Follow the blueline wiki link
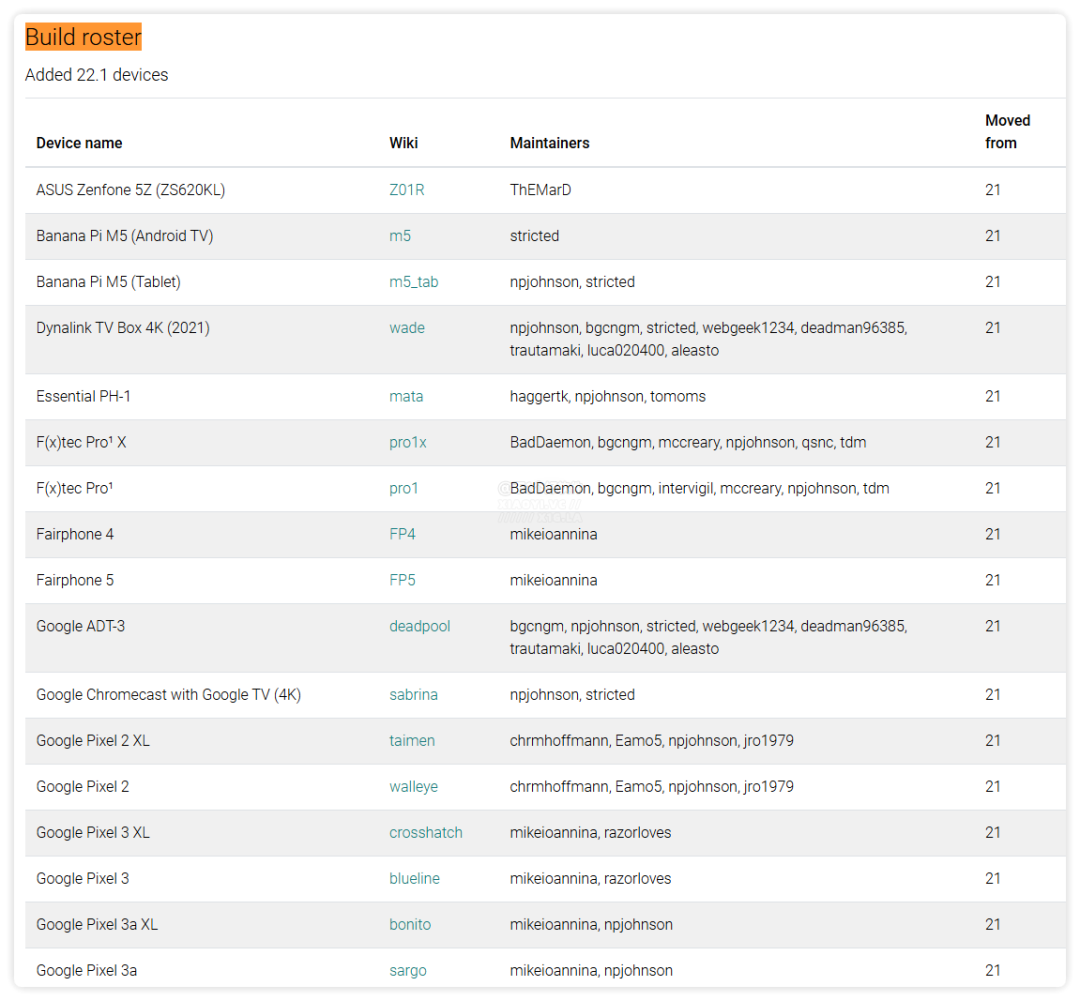The width and height of the screenshot is (1080, 1001). [x=414, y=878]
